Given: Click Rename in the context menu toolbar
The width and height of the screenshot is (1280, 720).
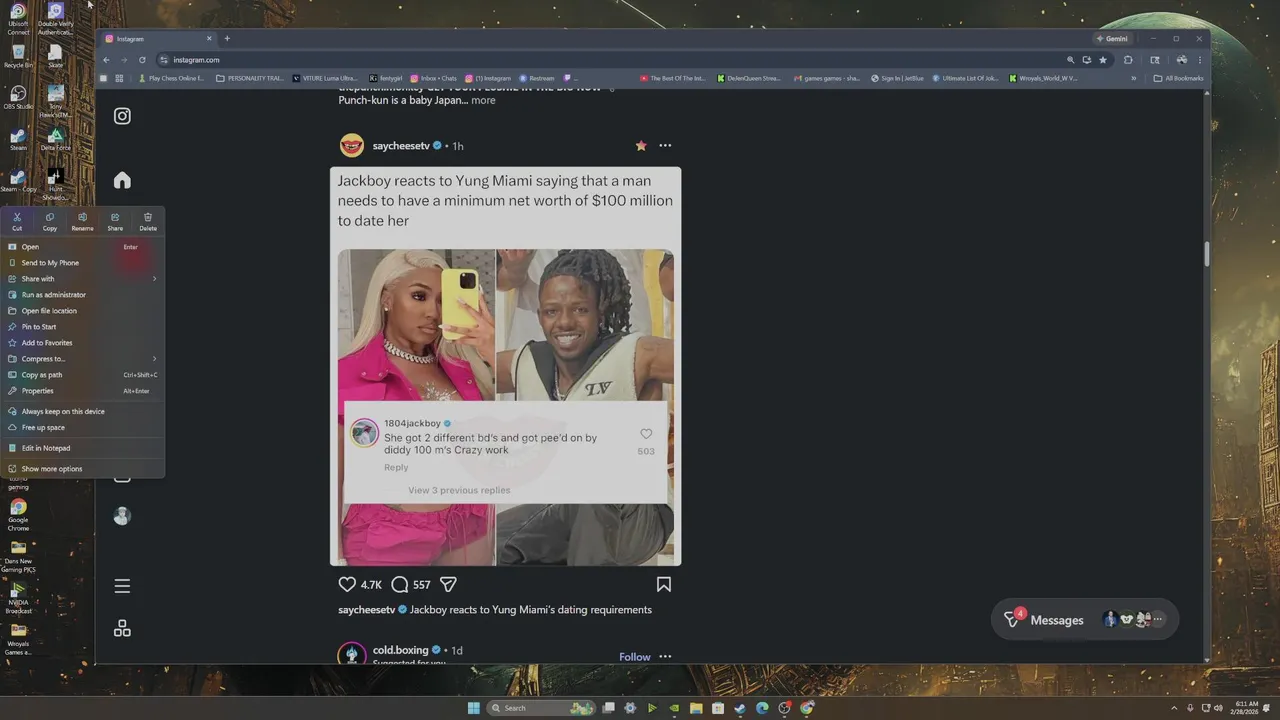Looking at the screenshot, I should (82, 221).
